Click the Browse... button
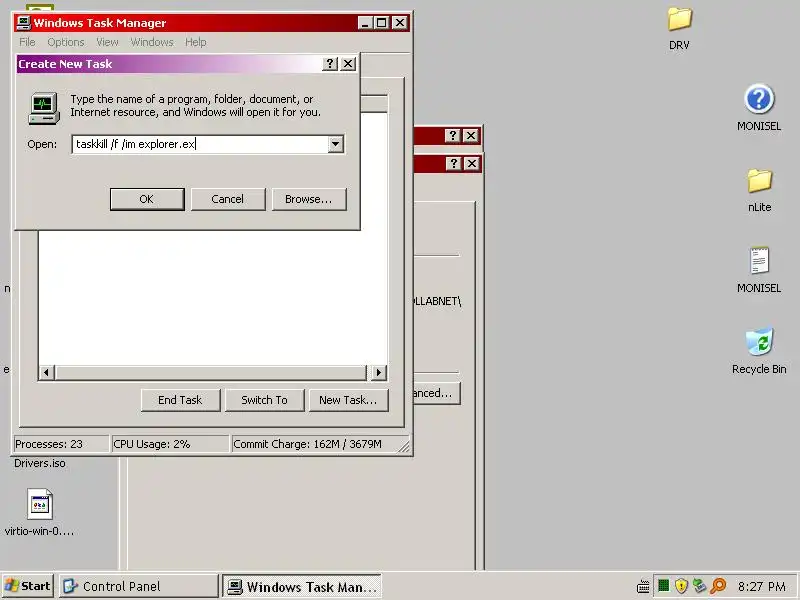This screenshot has height=600, width=800. (309, 199)
